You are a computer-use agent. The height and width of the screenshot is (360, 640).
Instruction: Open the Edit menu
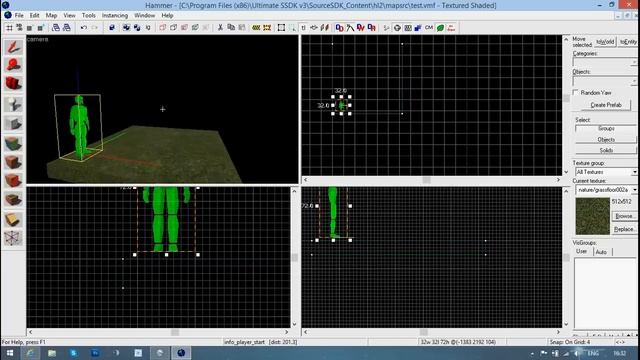34,15
